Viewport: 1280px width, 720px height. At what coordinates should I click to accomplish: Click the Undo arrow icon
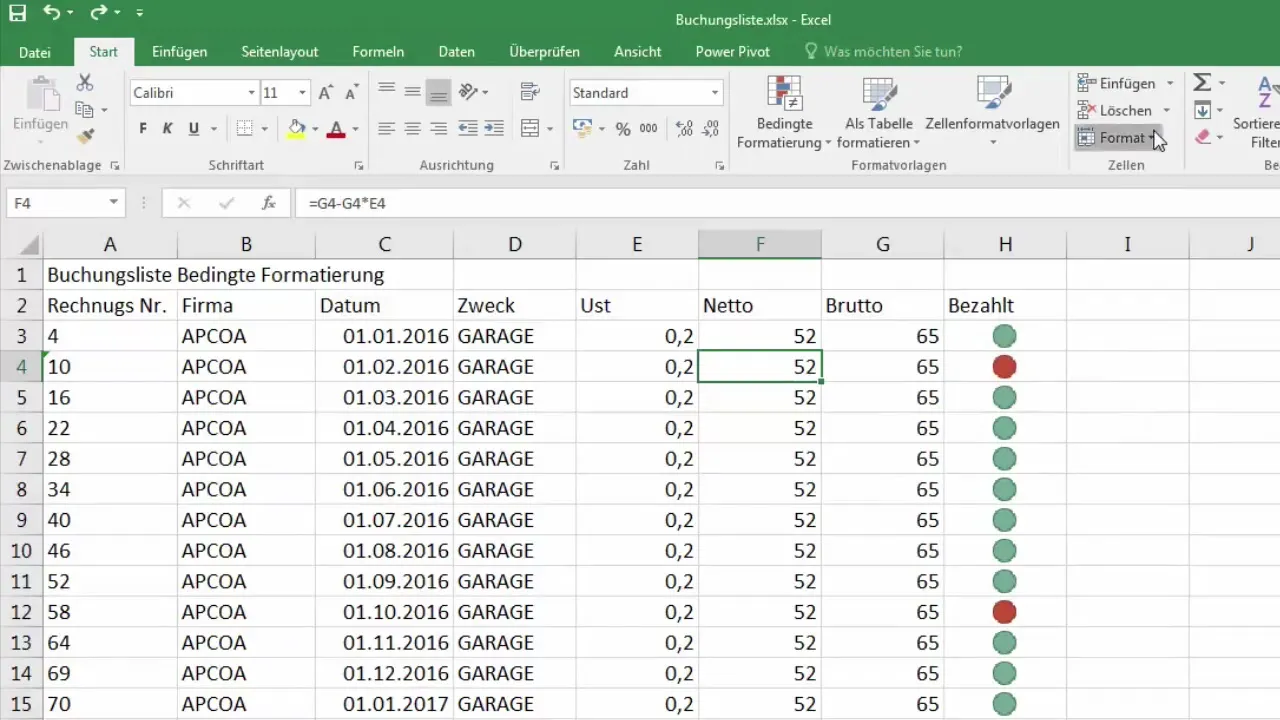pos(52,14)
